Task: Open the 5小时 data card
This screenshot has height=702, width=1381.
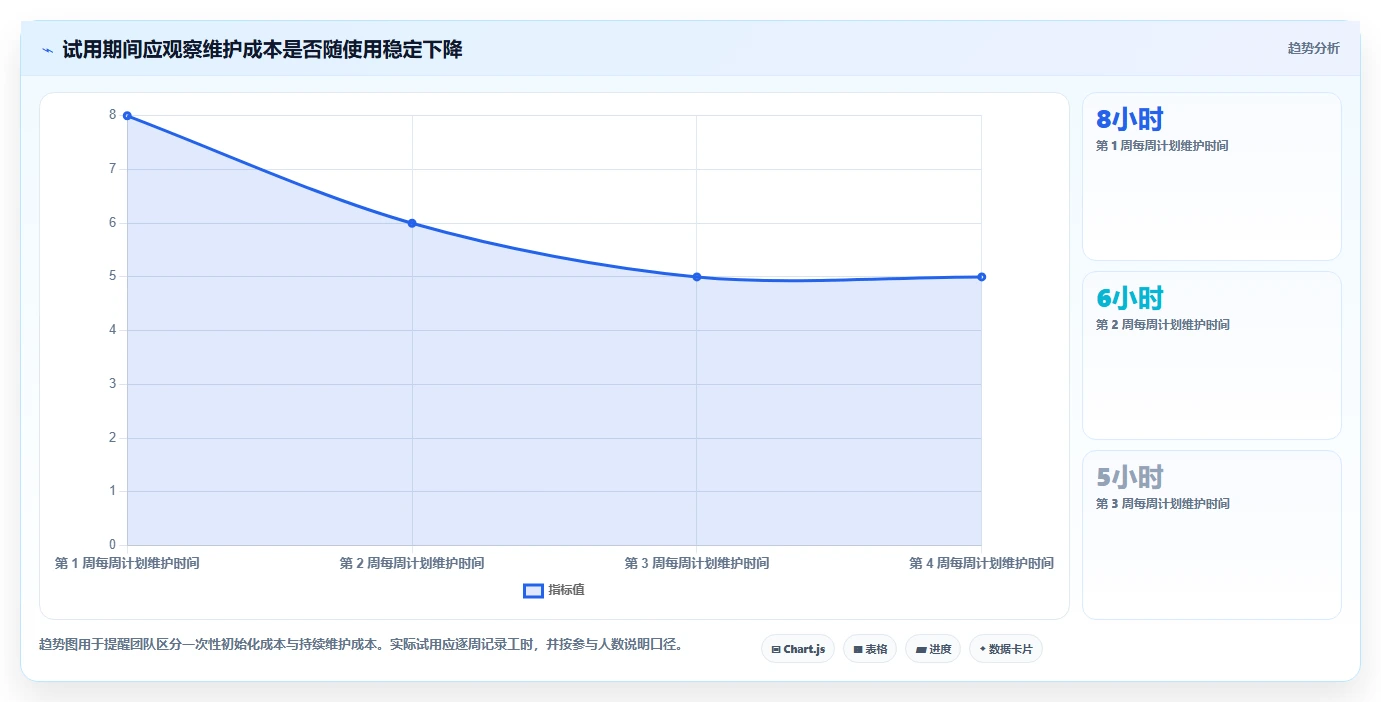Action: [1212, 535]
